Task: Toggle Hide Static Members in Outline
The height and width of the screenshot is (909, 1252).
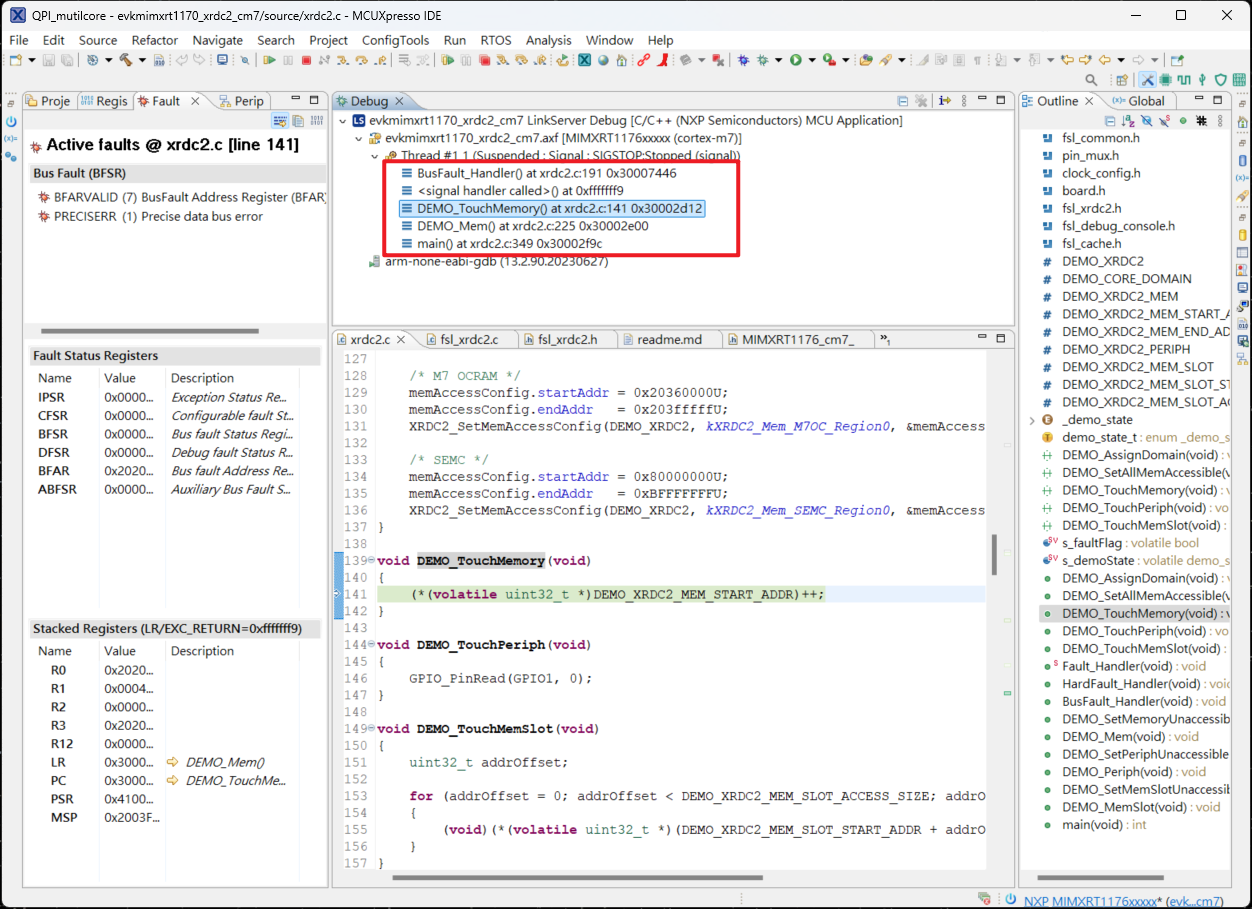Action: click(x=1164, y=120)
